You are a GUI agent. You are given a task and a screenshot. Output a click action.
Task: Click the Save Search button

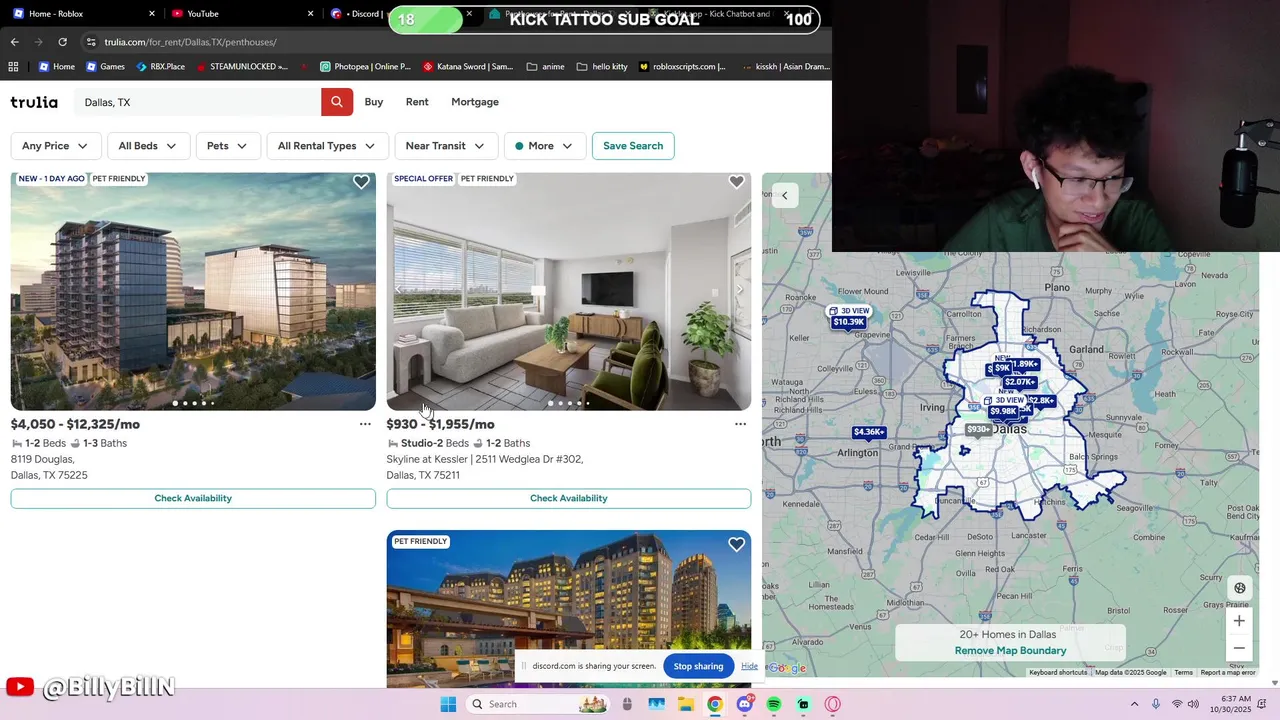pyautogui.click(x=633, y=146)
